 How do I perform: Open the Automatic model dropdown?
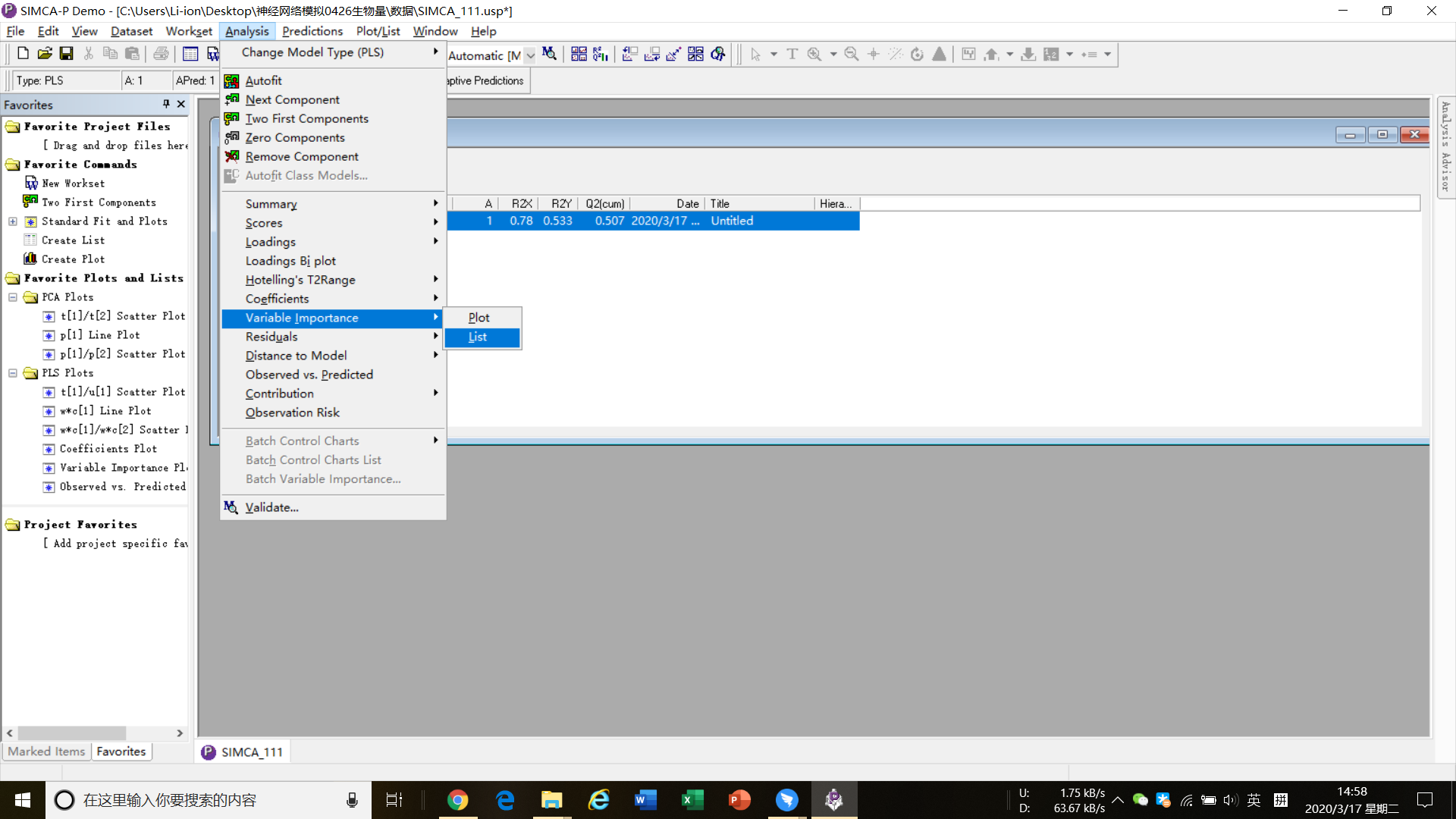[530, 55]
